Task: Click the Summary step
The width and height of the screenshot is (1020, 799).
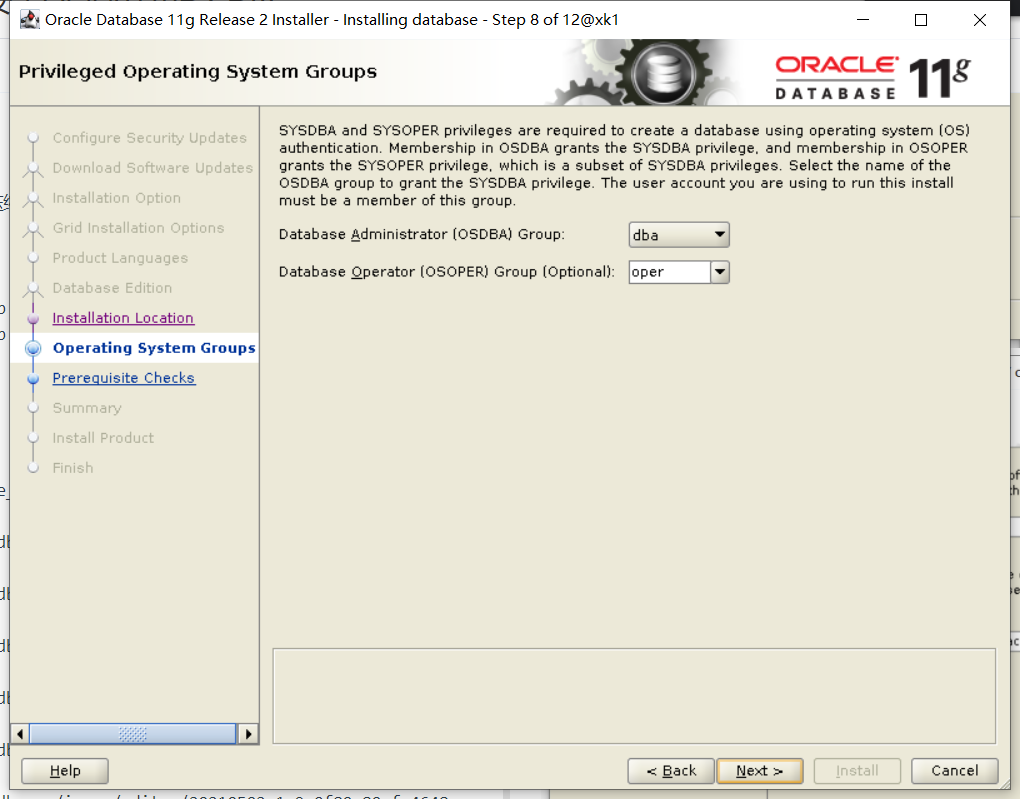Action: click(x=87, y=408)
